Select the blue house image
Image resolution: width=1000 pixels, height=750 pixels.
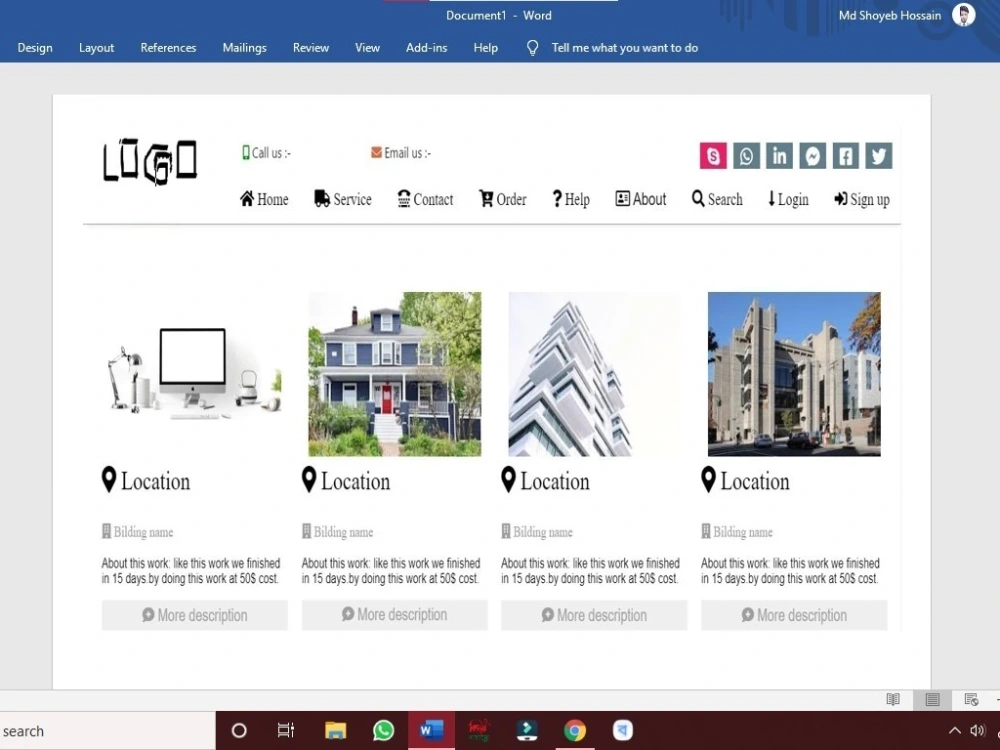395,374
